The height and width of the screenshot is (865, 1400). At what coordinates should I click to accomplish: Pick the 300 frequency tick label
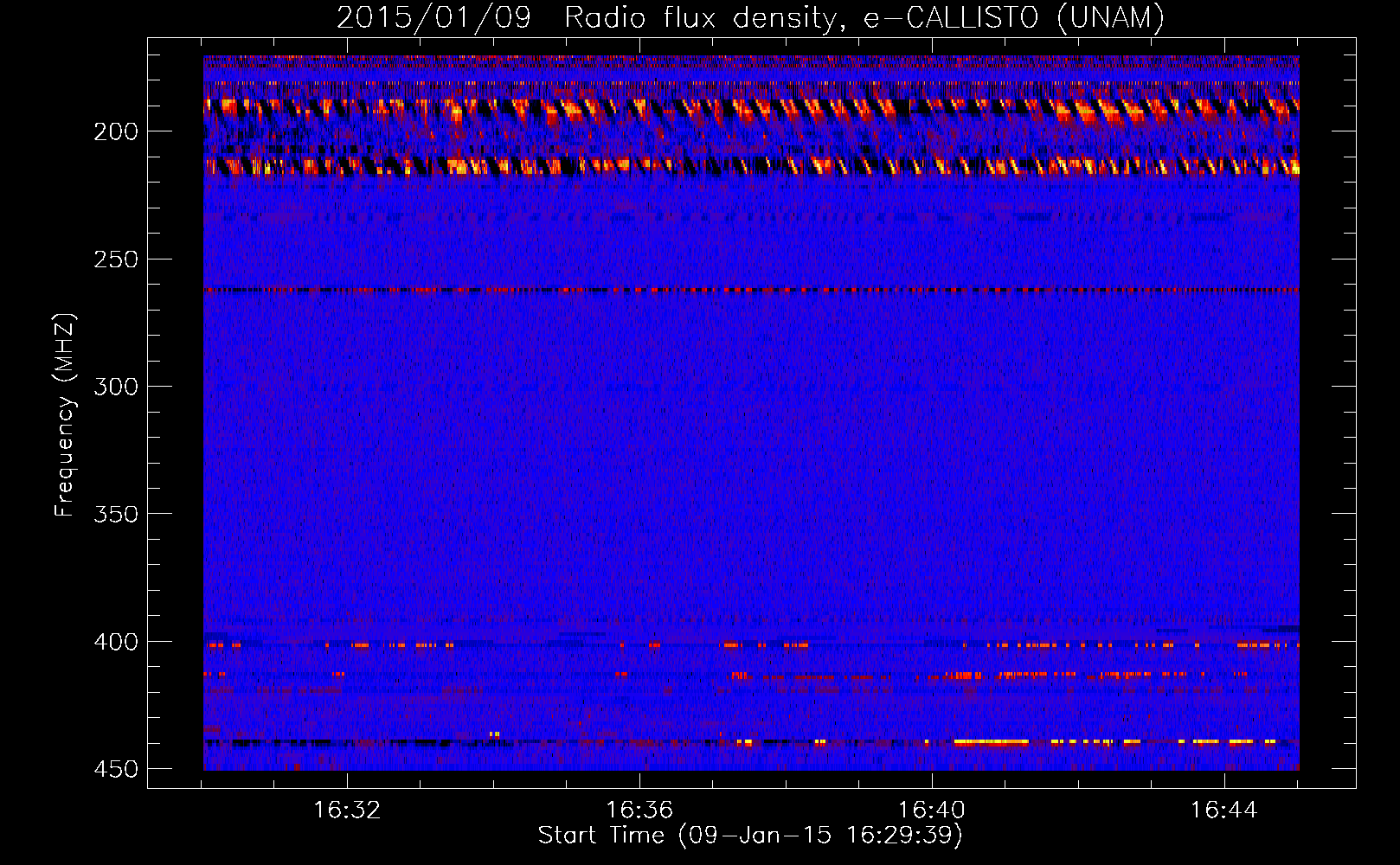tap(116, 387)
